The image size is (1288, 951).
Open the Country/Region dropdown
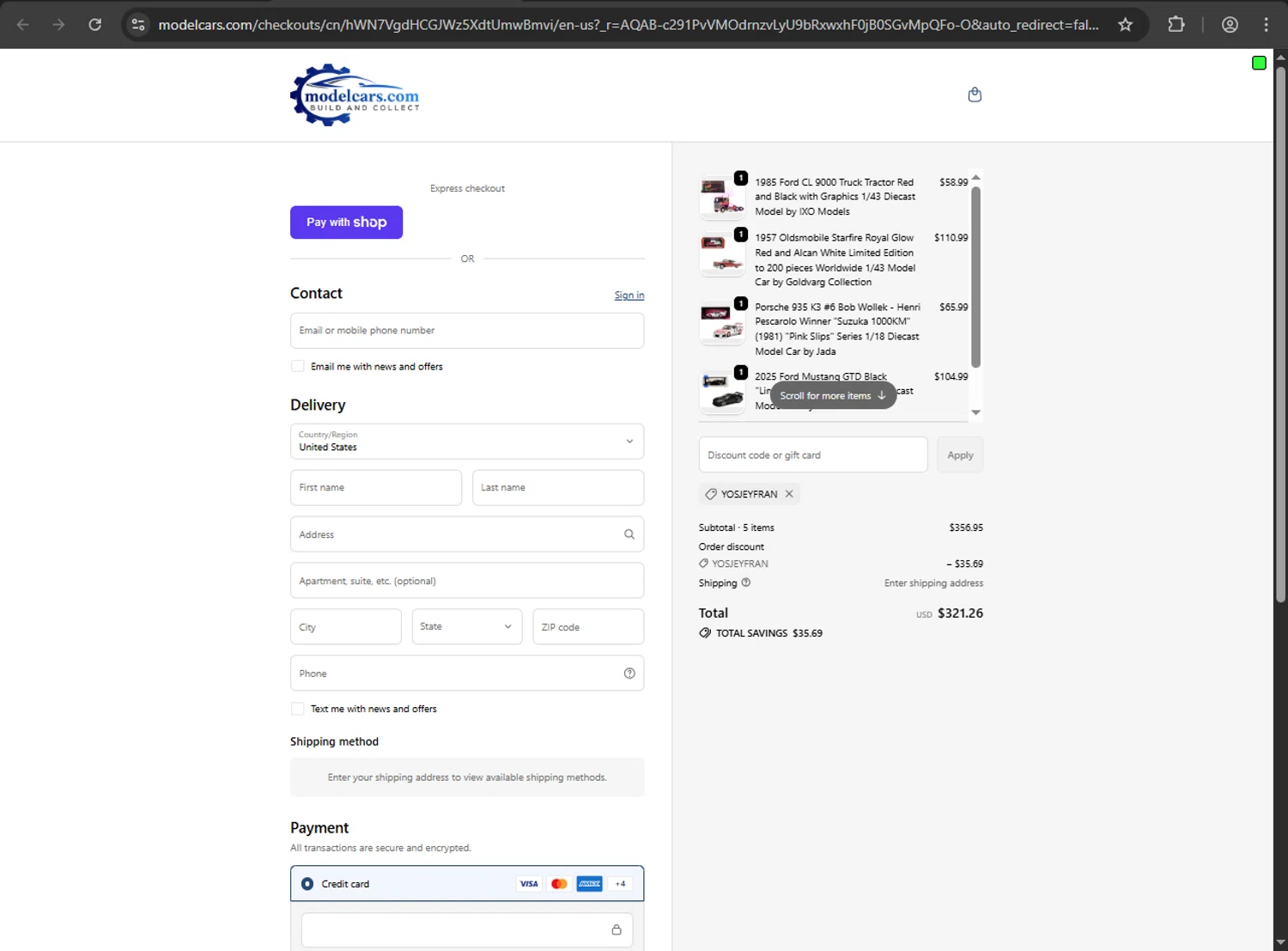point(467,442)
